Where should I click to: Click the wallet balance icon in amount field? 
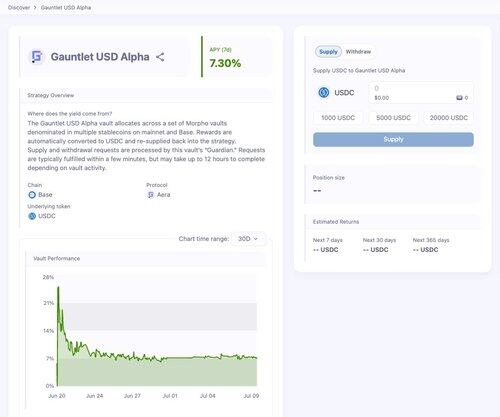[x=459, y=98]
